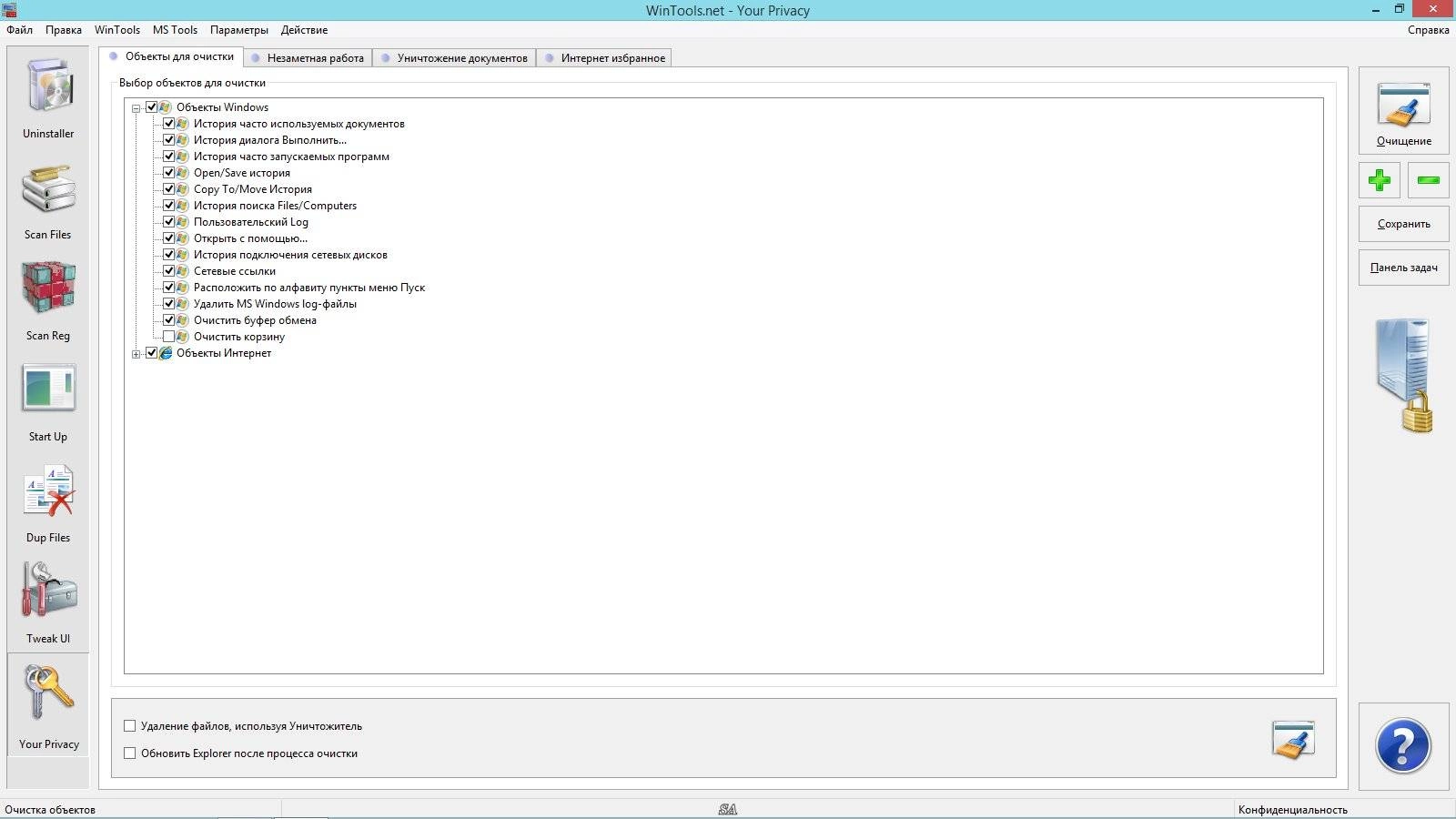
Task: Click the Internet Explorer icon beside Объекты Интернет
Action: (x=166, y=353)
